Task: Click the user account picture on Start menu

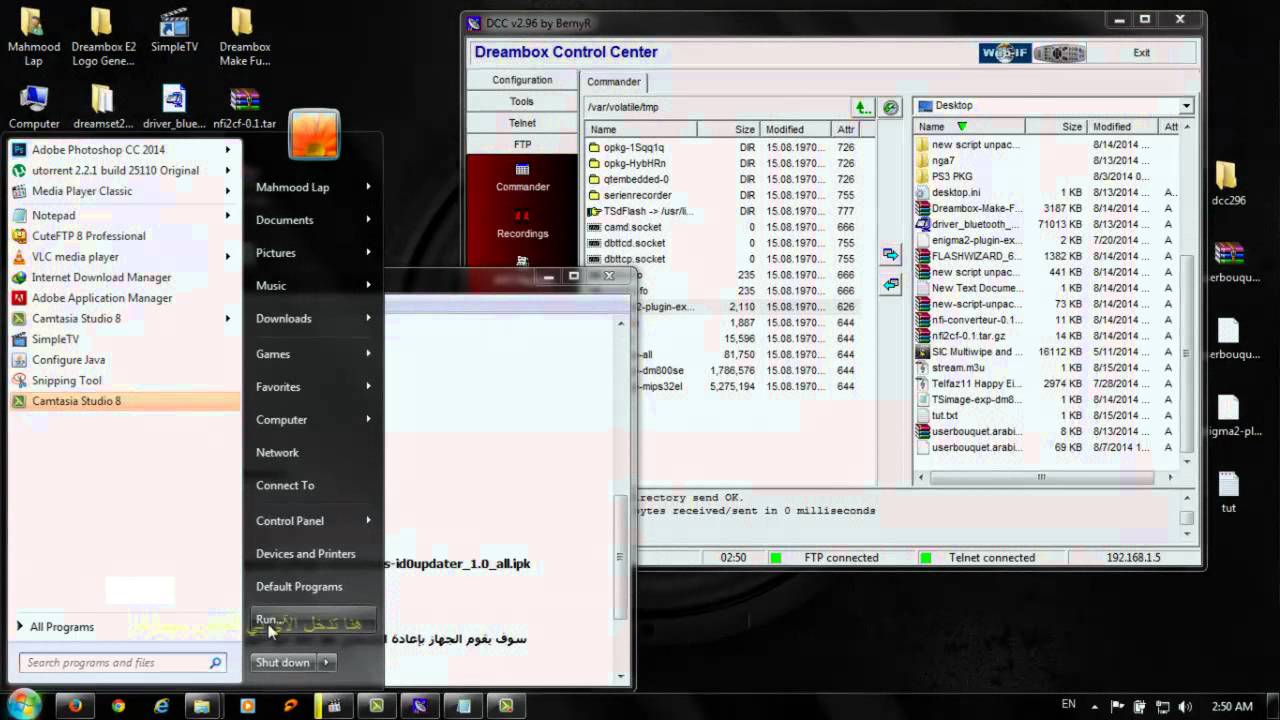Action: pyautogui.click(x=314, y=134)
